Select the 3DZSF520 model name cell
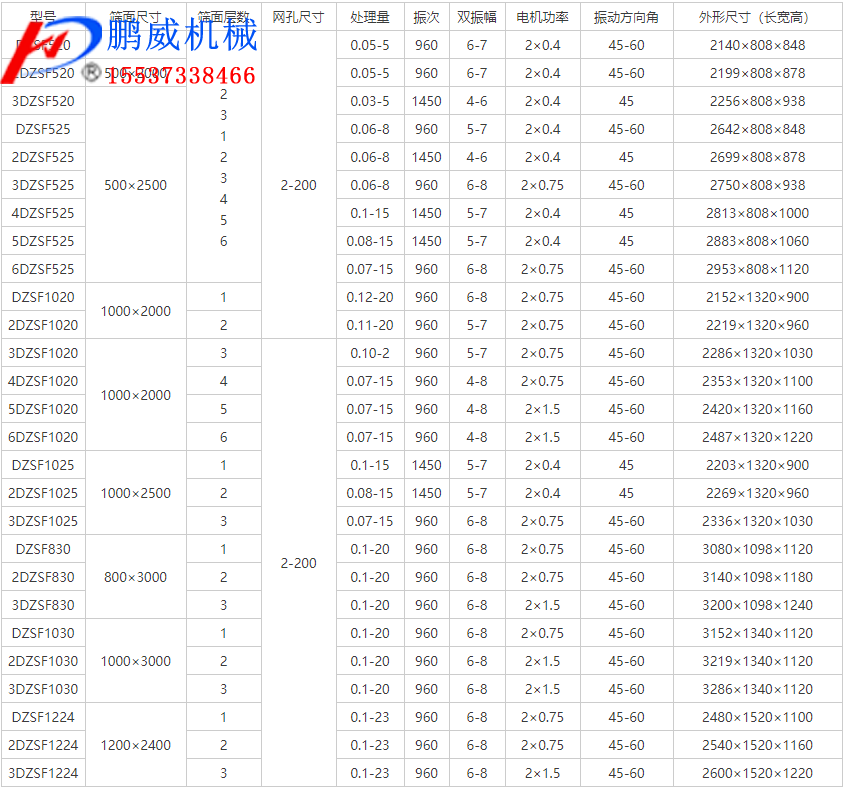 coord(42,100)
